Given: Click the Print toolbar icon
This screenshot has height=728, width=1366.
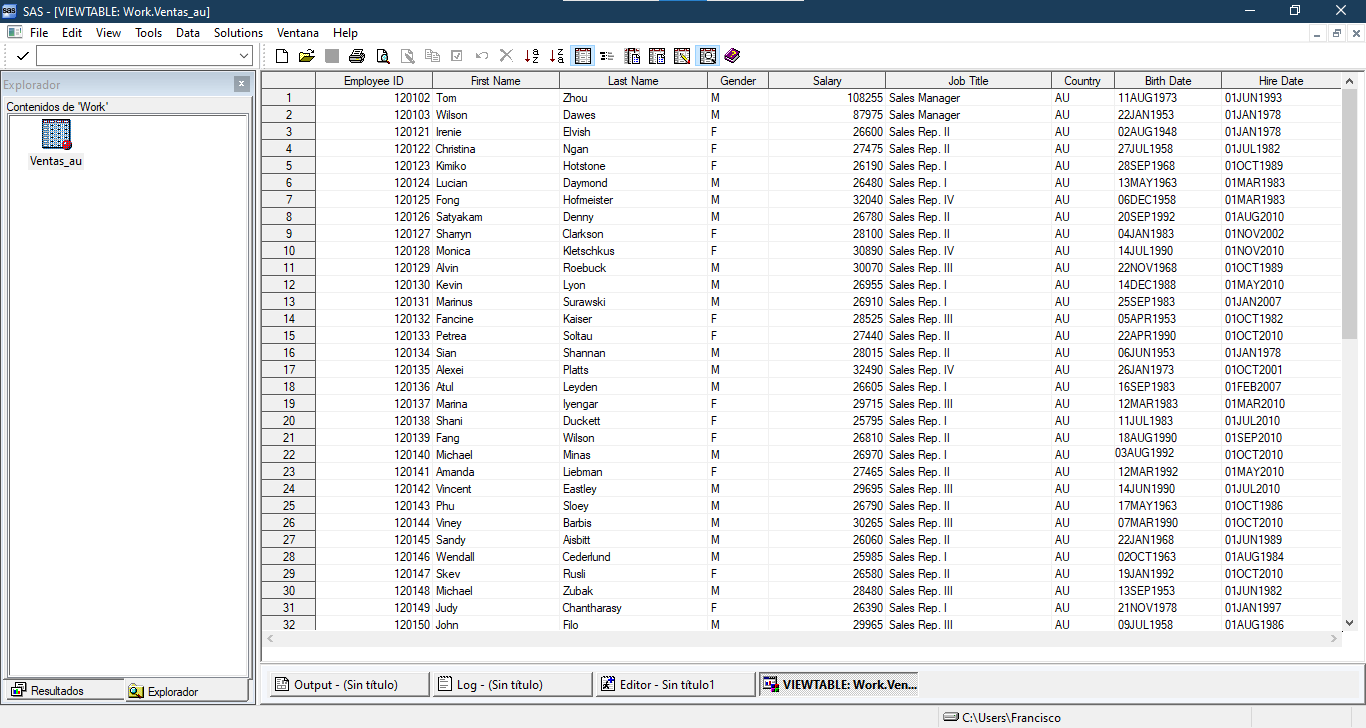Looking at the screenshot, I should tap(357, 56).
